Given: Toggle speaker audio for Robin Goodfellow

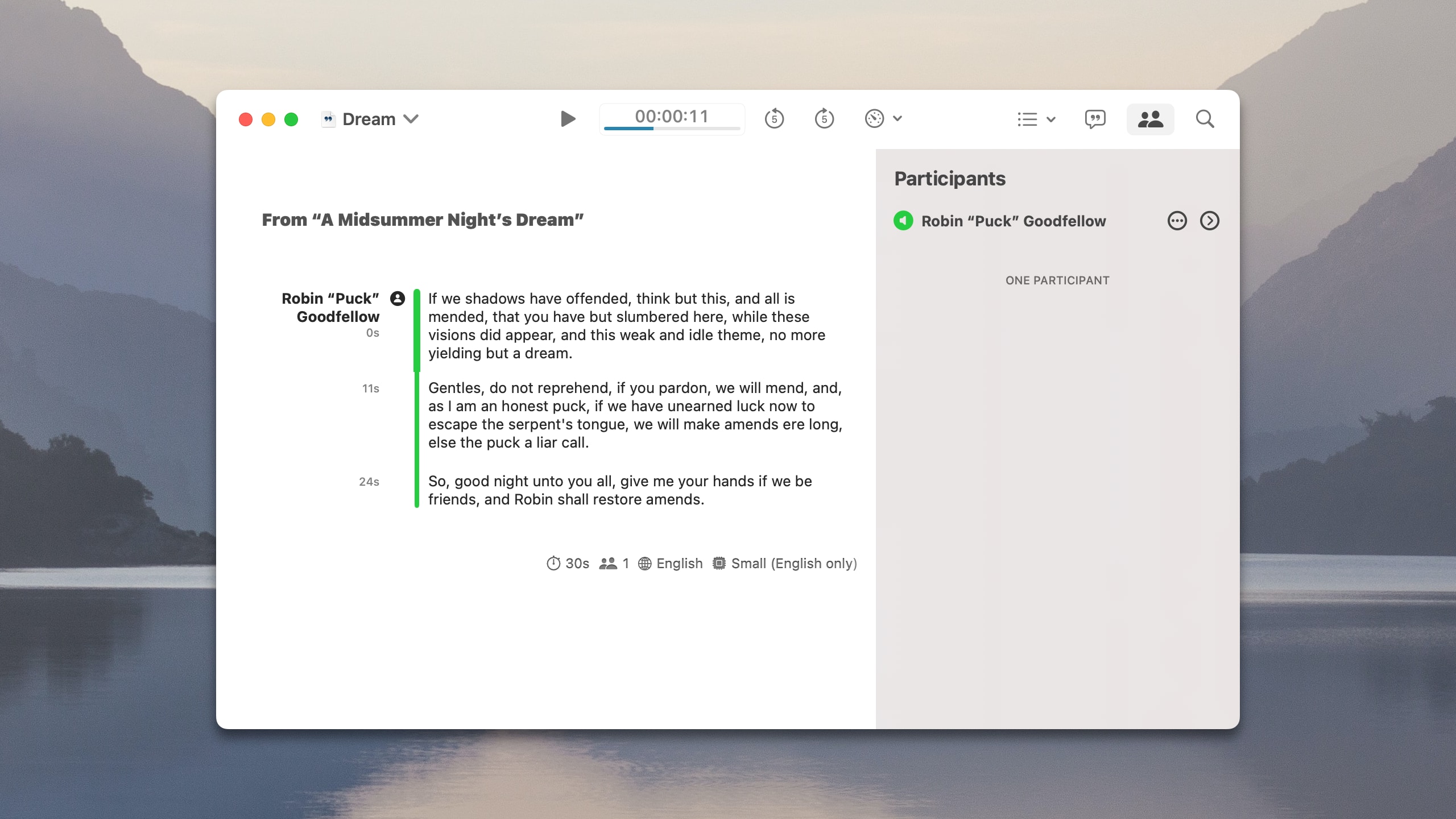Looking at the screenshot, I should coord(903,221).
